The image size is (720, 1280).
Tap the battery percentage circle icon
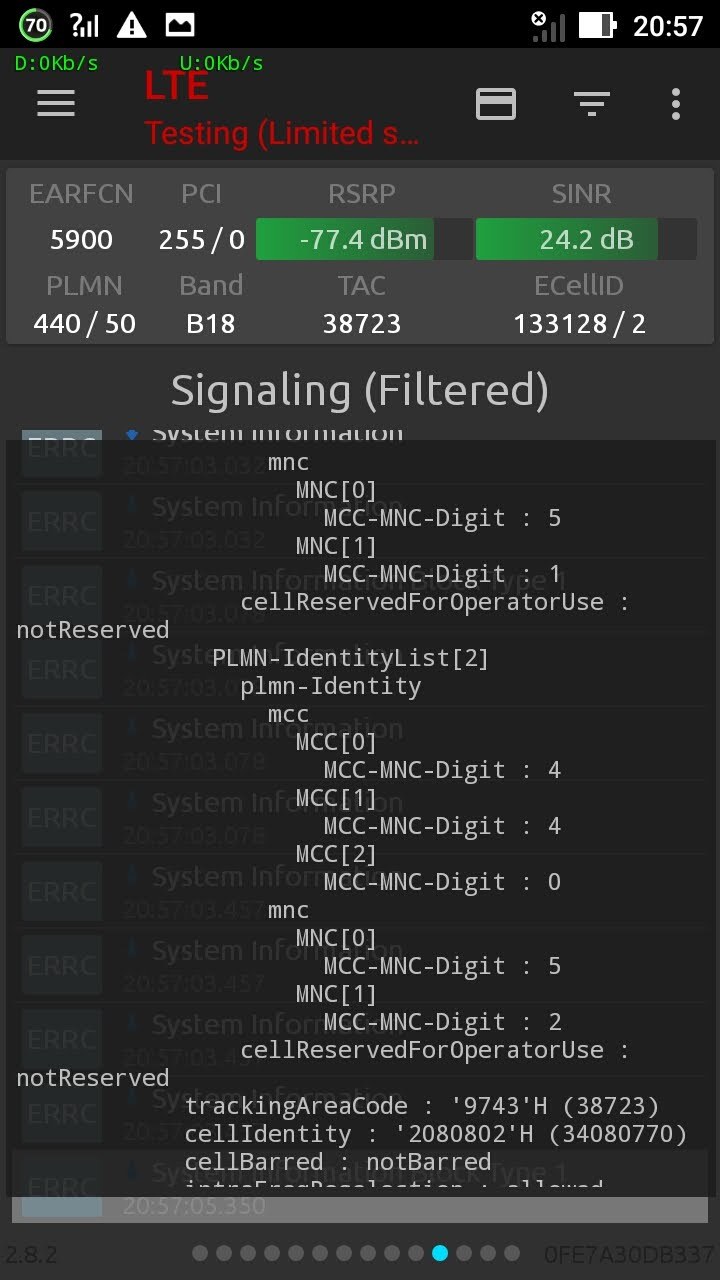coord(36,25)
